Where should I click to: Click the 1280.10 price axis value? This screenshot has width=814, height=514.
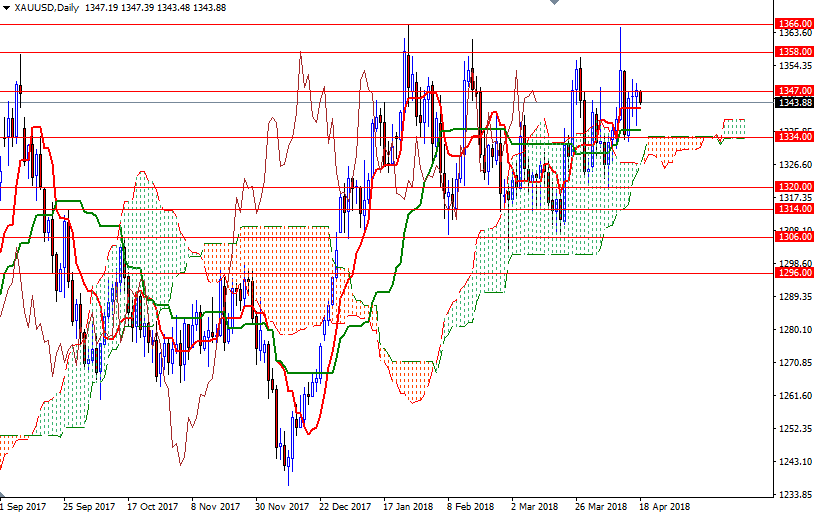click(795, 330)
